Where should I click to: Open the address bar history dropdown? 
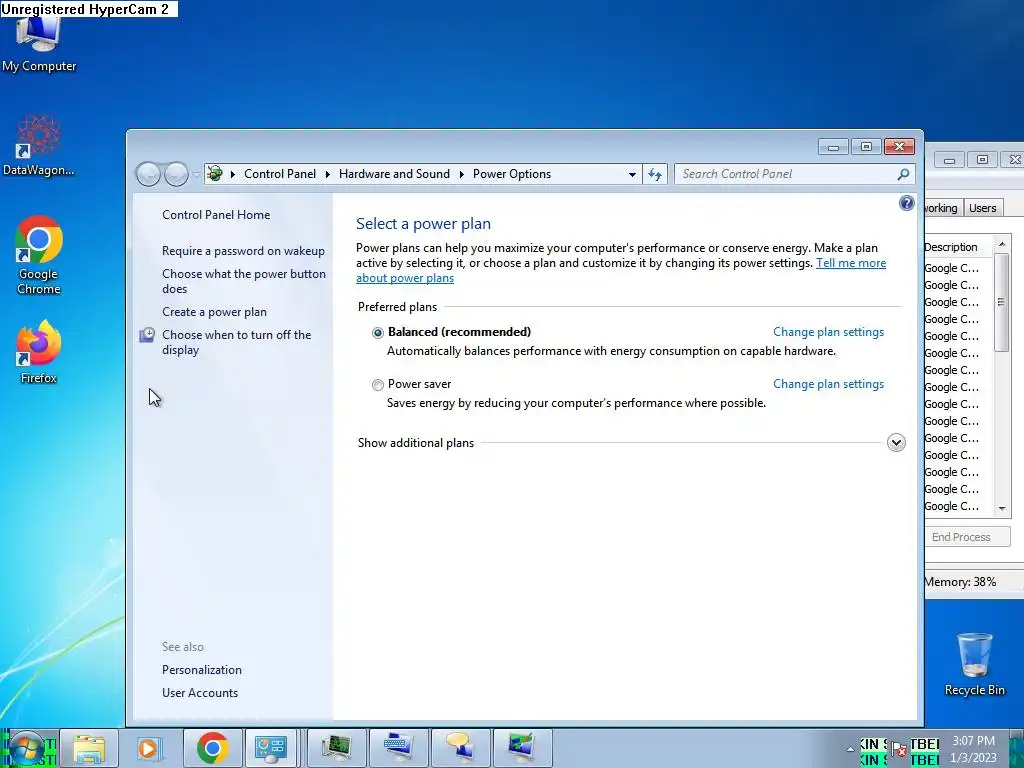[x=632, y=174]
